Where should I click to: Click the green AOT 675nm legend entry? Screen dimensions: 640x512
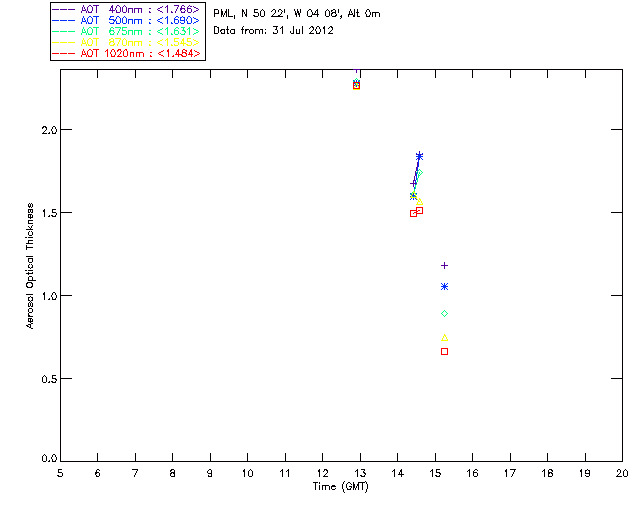point(126,31)
